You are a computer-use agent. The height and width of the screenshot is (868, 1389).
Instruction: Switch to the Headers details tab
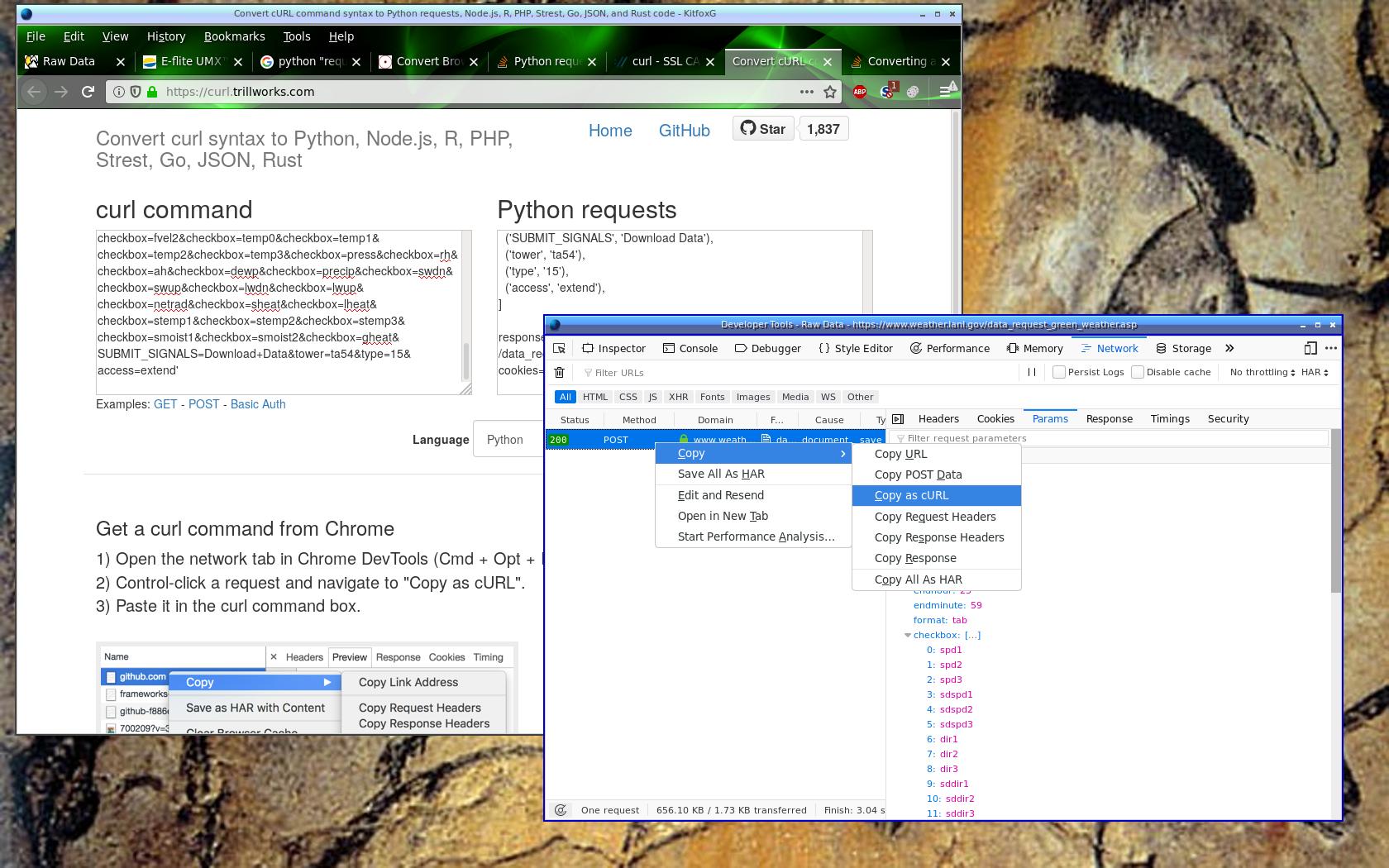click(938, 419)
